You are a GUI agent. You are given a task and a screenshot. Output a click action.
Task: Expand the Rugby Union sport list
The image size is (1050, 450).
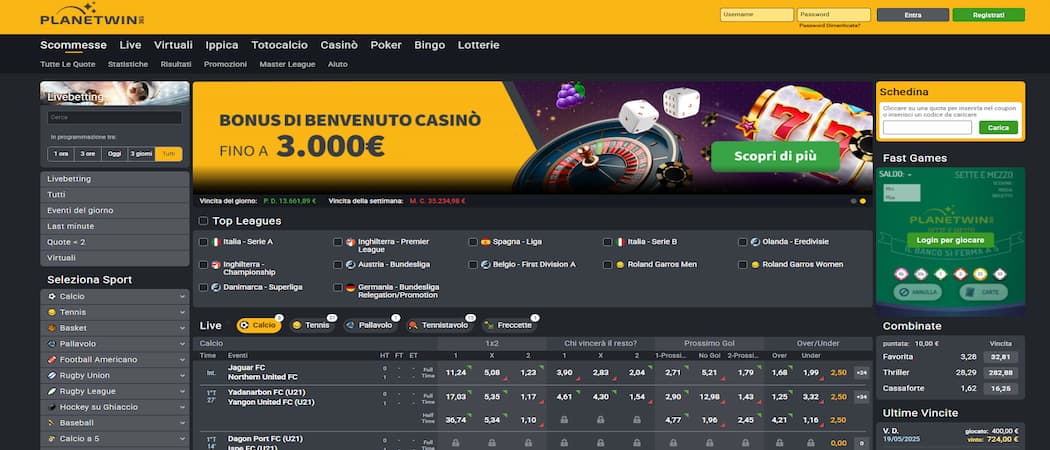click(x=182, y=376)
